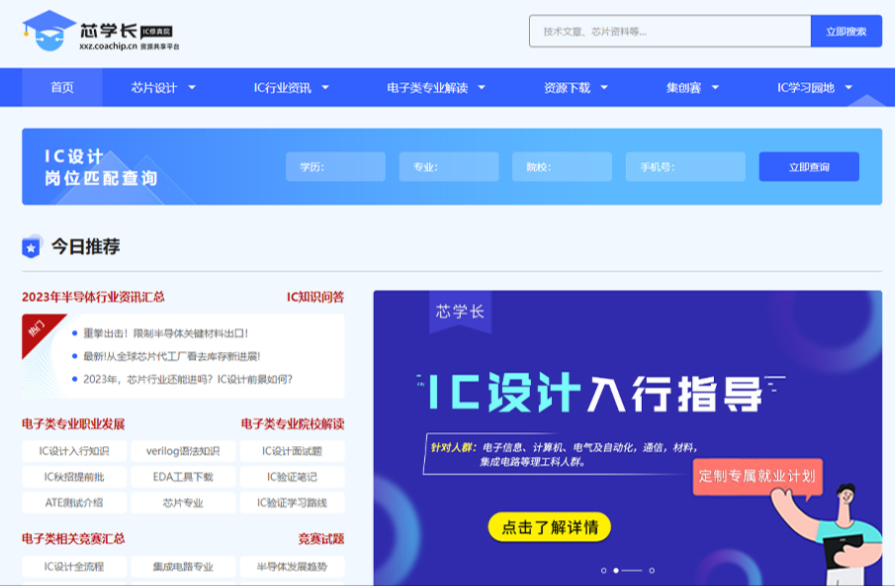The width and height of the screenshot is (895, 586).
Task: Go to the first carousel dot
Action: pos(603,571)
